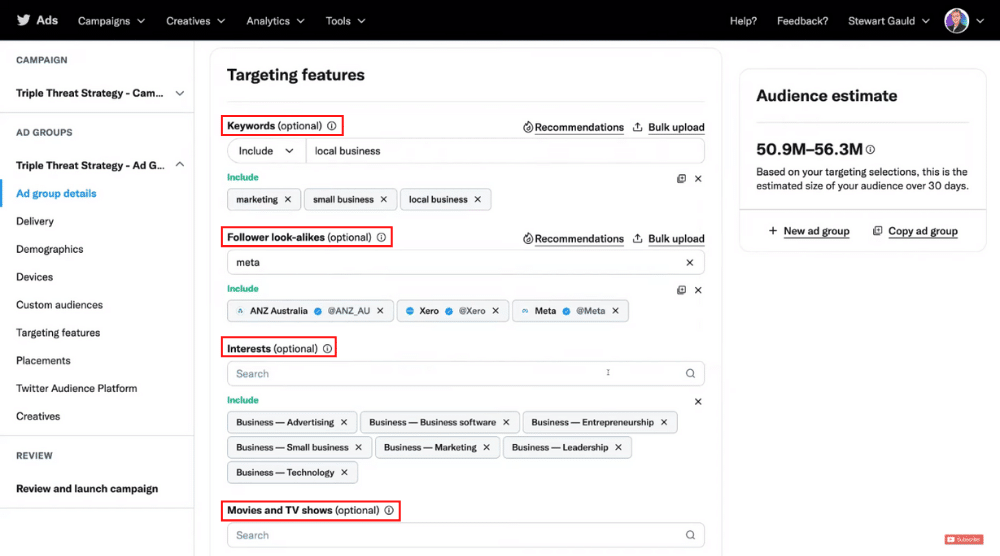Open Follower look-alikes info icon
This screenshot has height=556, width=1000.
tap(381, 237)
